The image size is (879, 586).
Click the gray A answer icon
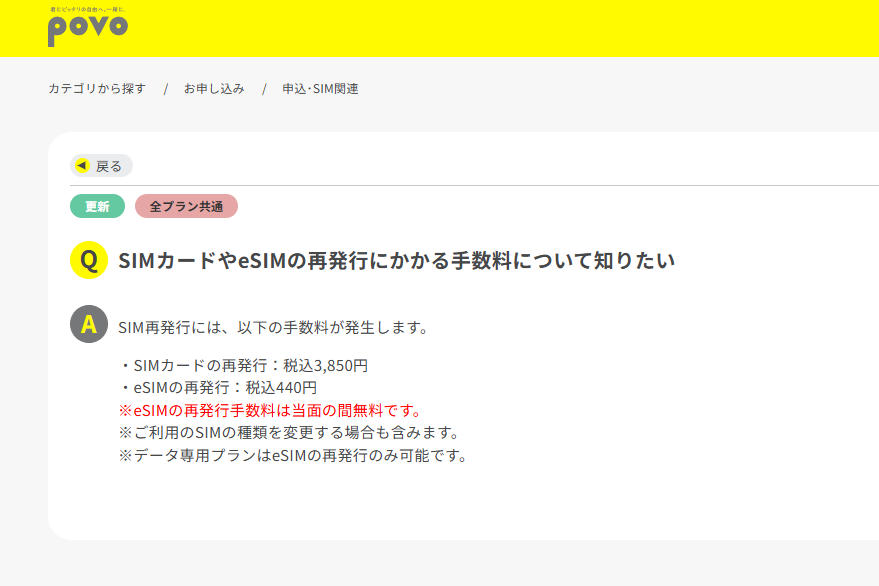pos(89,324)
